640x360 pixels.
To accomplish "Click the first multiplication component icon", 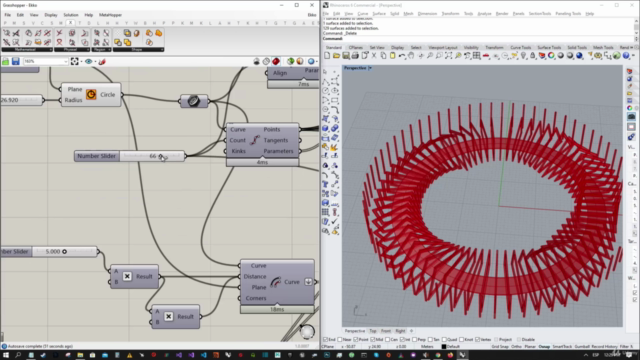I will pos(127,276).
